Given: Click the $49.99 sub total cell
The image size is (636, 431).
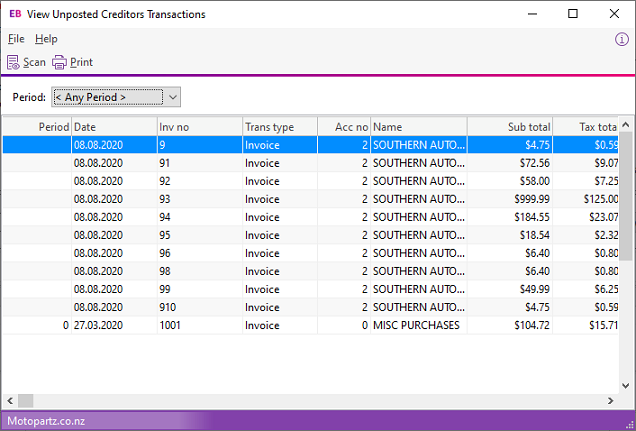Looking at the screenshot, I should point(510,289).
